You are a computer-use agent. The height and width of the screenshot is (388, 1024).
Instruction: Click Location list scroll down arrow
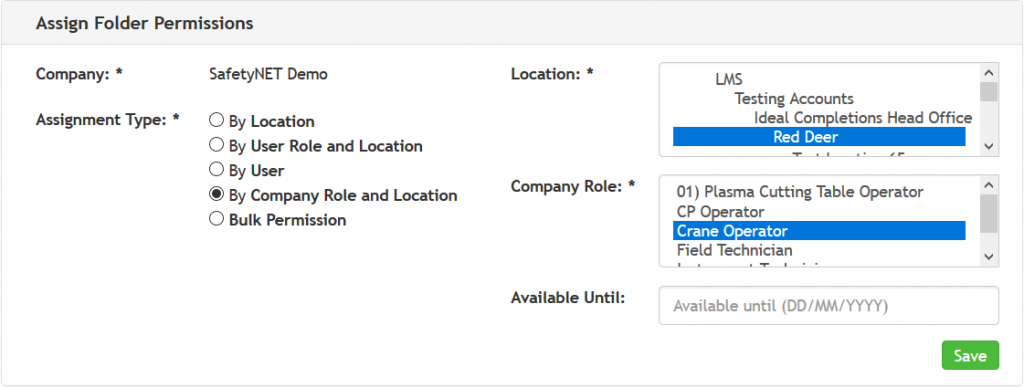(989, 146)
